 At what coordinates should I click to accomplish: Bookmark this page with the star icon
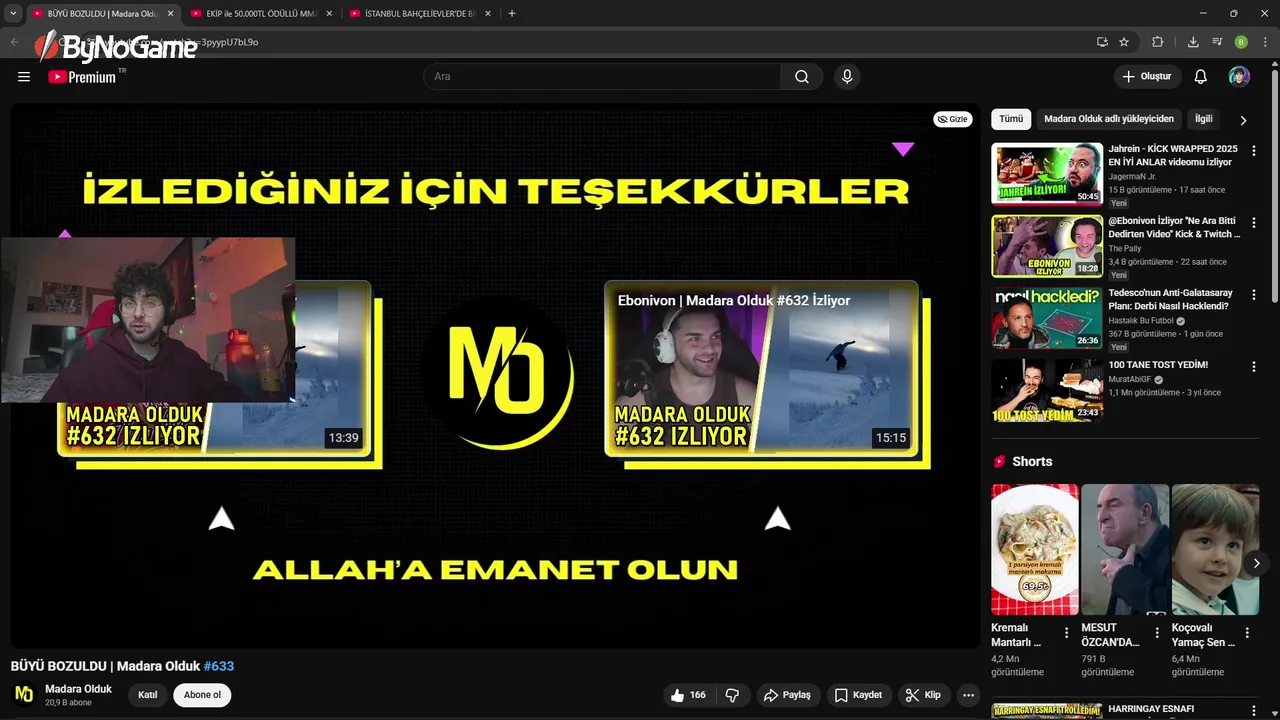pos(1124,42)
